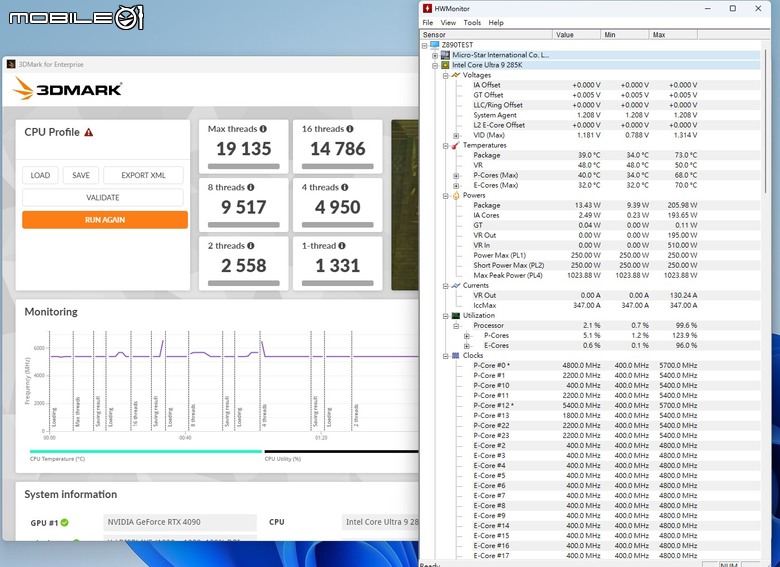Screen dimensions: 780x567
Task: Click the Utilization category icon
Action: tap(456, 315)
